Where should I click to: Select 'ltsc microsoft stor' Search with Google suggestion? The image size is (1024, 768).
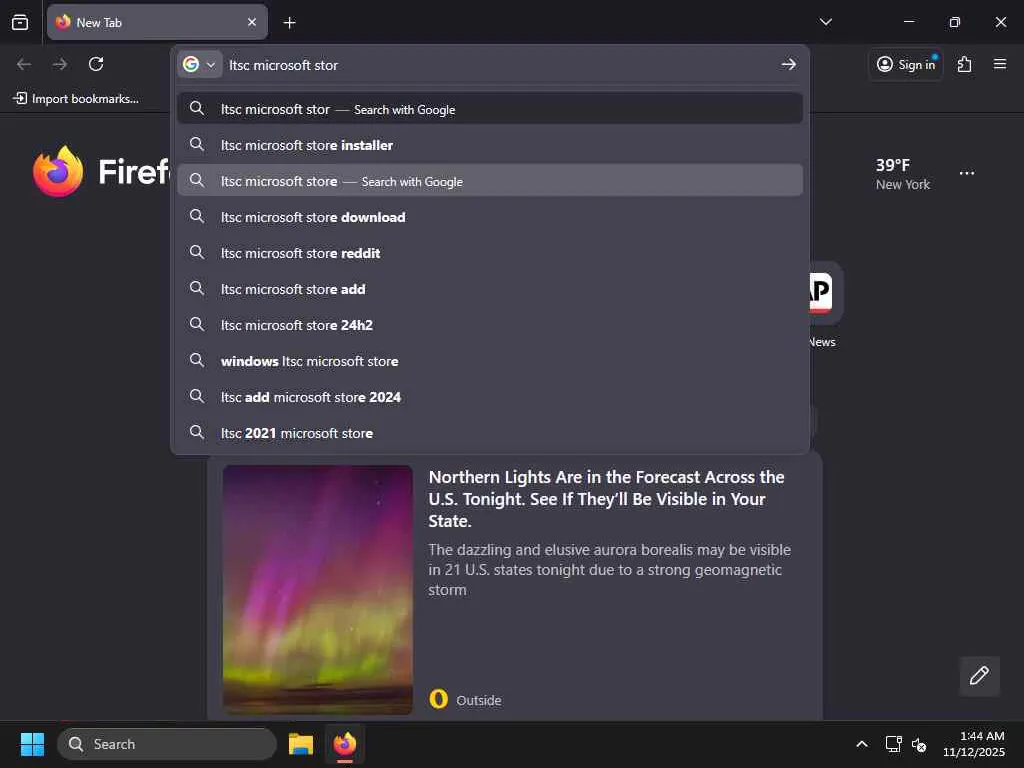[490, 108]
